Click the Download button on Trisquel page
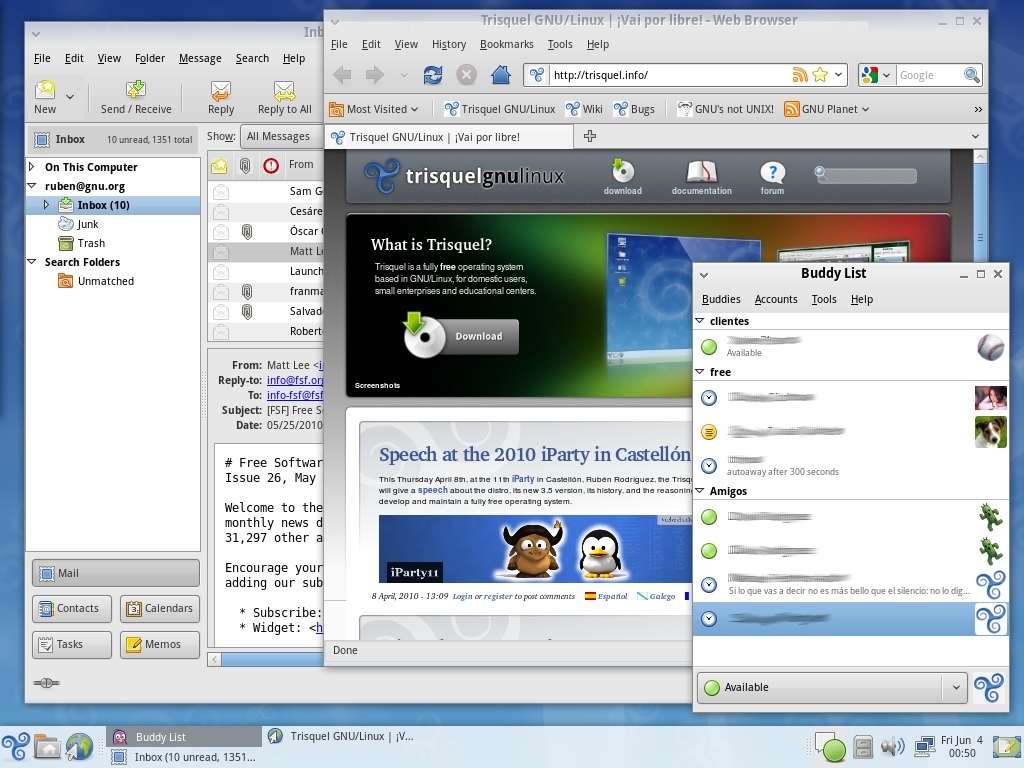Screen dimensions: 1024x768 pos(462,336)
